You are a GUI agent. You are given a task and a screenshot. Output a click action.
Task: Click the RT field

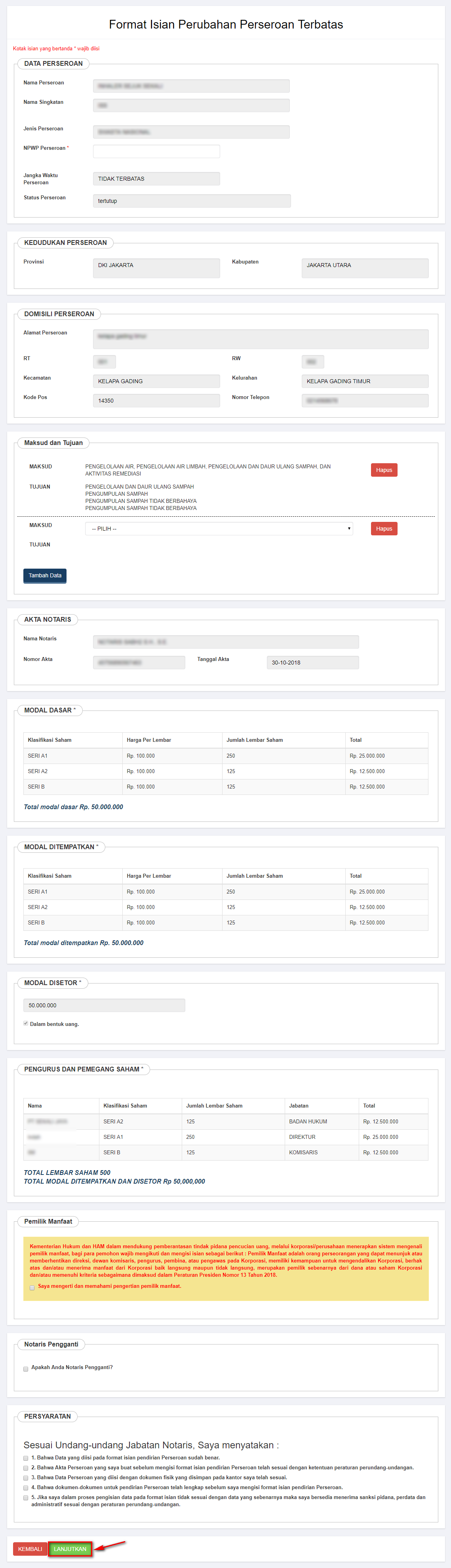pos(104,361)
